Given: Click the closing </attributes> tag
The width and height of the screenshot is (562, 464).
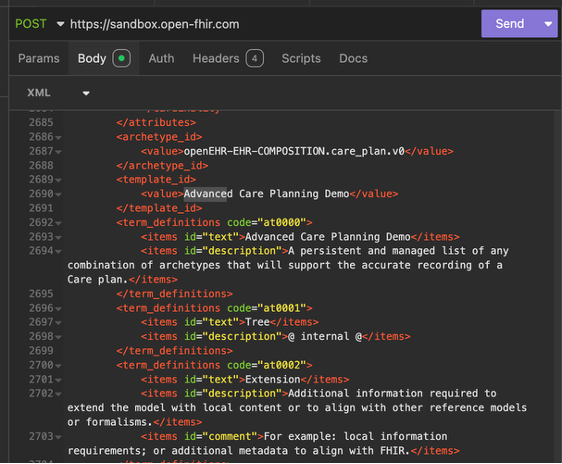Looking at the screenshot, I should point(156,123).
